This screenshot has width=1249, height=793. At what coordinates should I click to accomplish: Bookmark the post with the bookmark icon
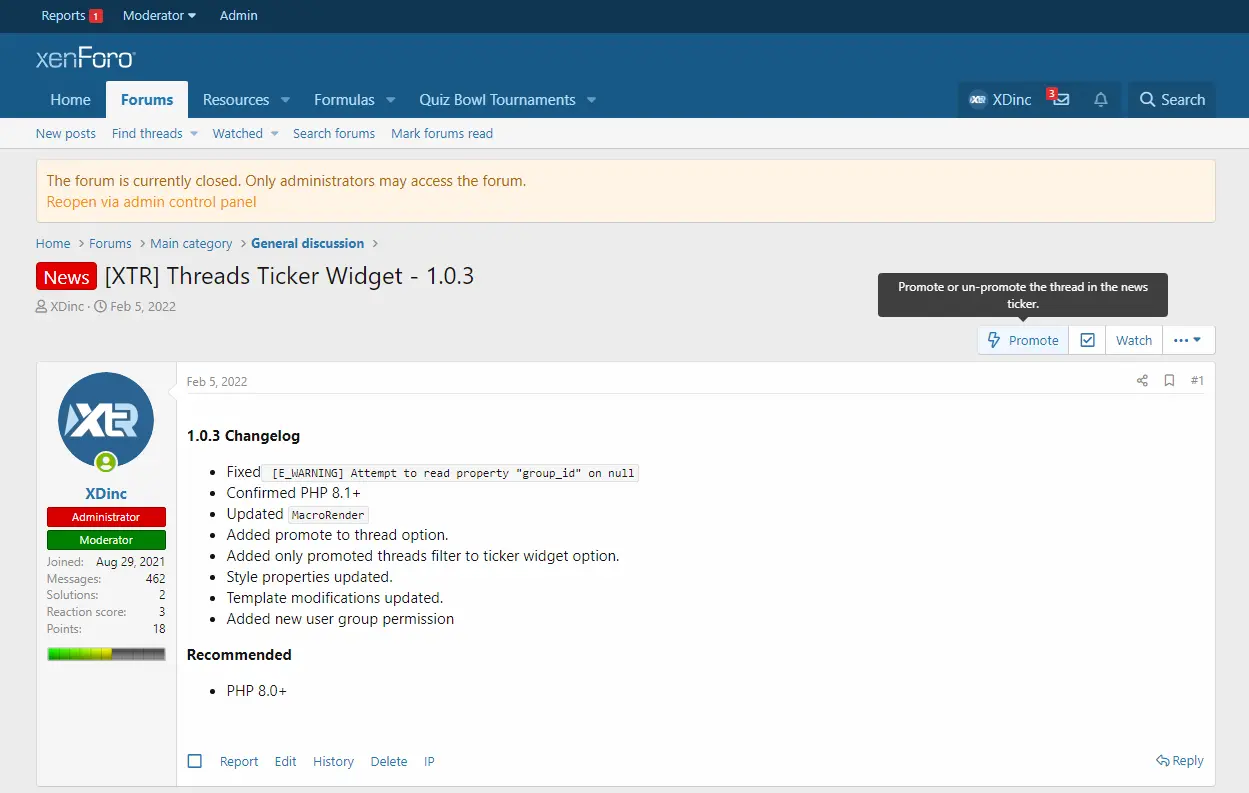(1169, 381)
